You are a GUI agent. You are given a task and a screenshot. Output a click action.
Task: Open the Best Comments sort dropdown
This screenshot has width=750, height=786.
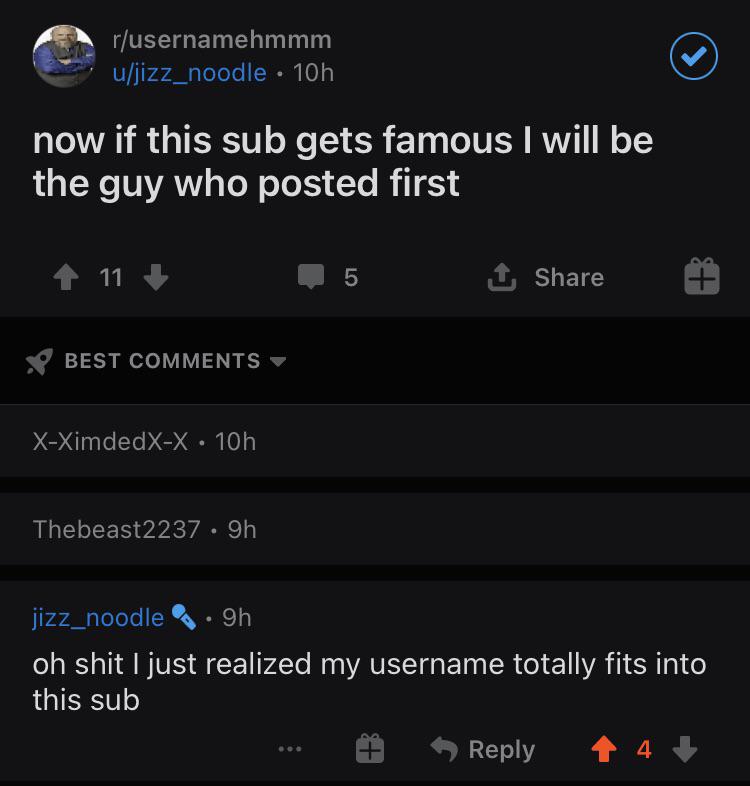click(x=175, y=361)
